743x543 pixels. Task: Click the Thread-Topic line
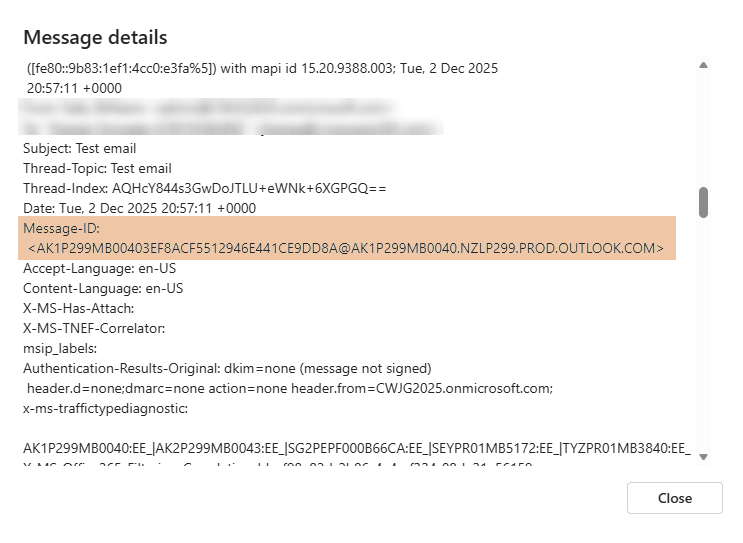(97, 168)
